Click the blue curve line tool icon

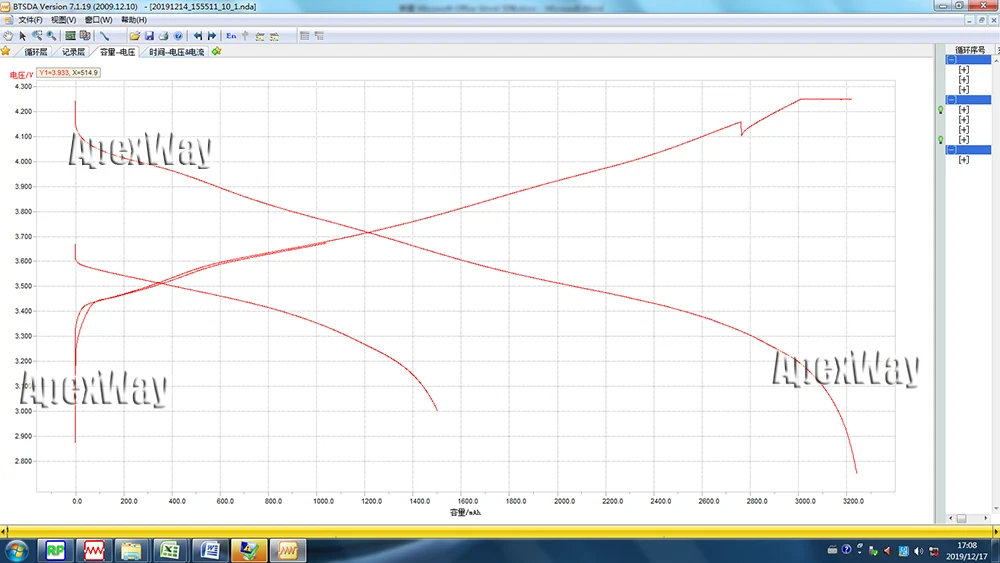[105, 36]
